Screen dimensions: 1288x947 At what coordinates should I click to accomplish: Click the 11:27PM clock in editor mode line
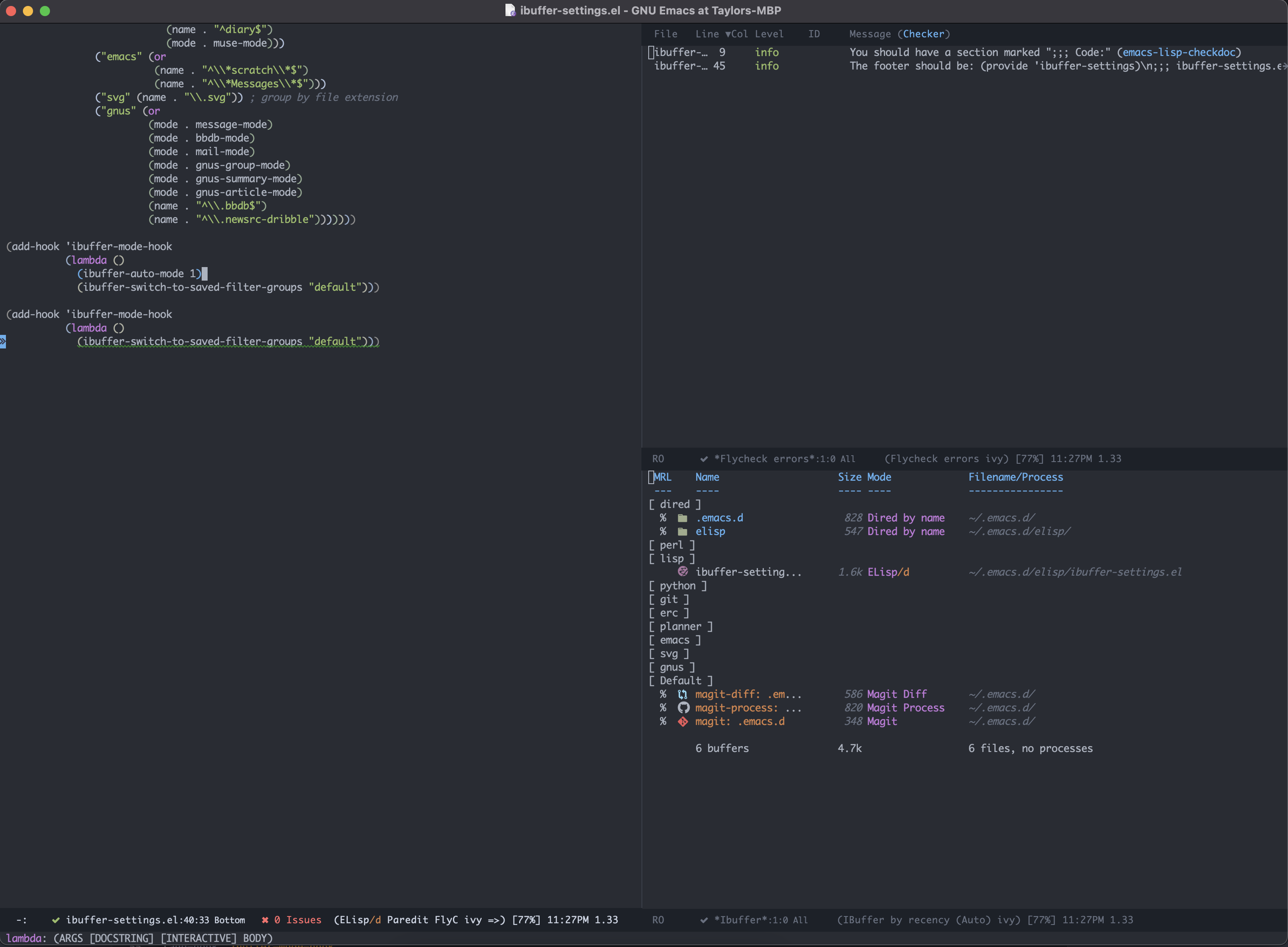coord(567,920)
